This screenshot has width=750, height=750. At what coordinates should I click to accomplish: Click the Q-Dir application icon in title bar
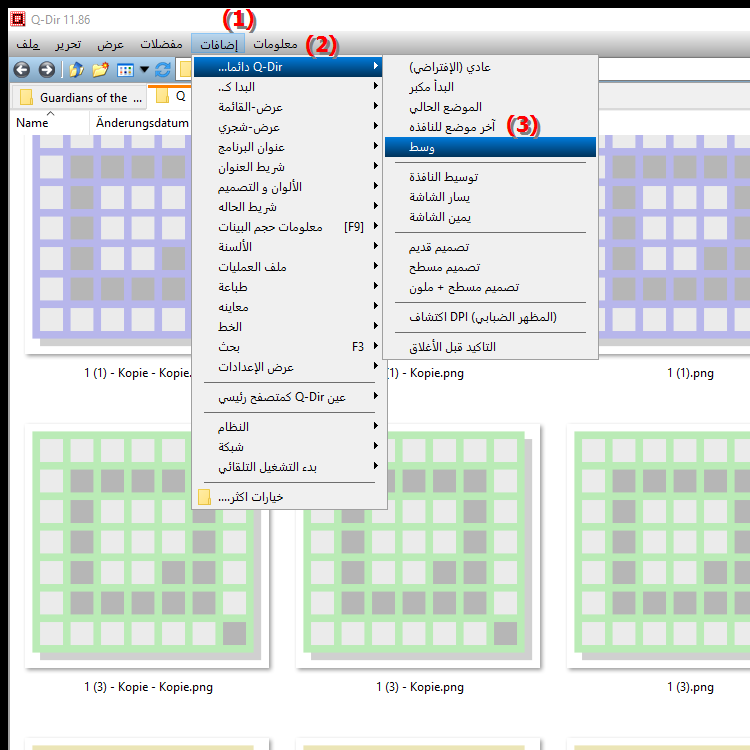pyautogui.click(x=18, y=19)
